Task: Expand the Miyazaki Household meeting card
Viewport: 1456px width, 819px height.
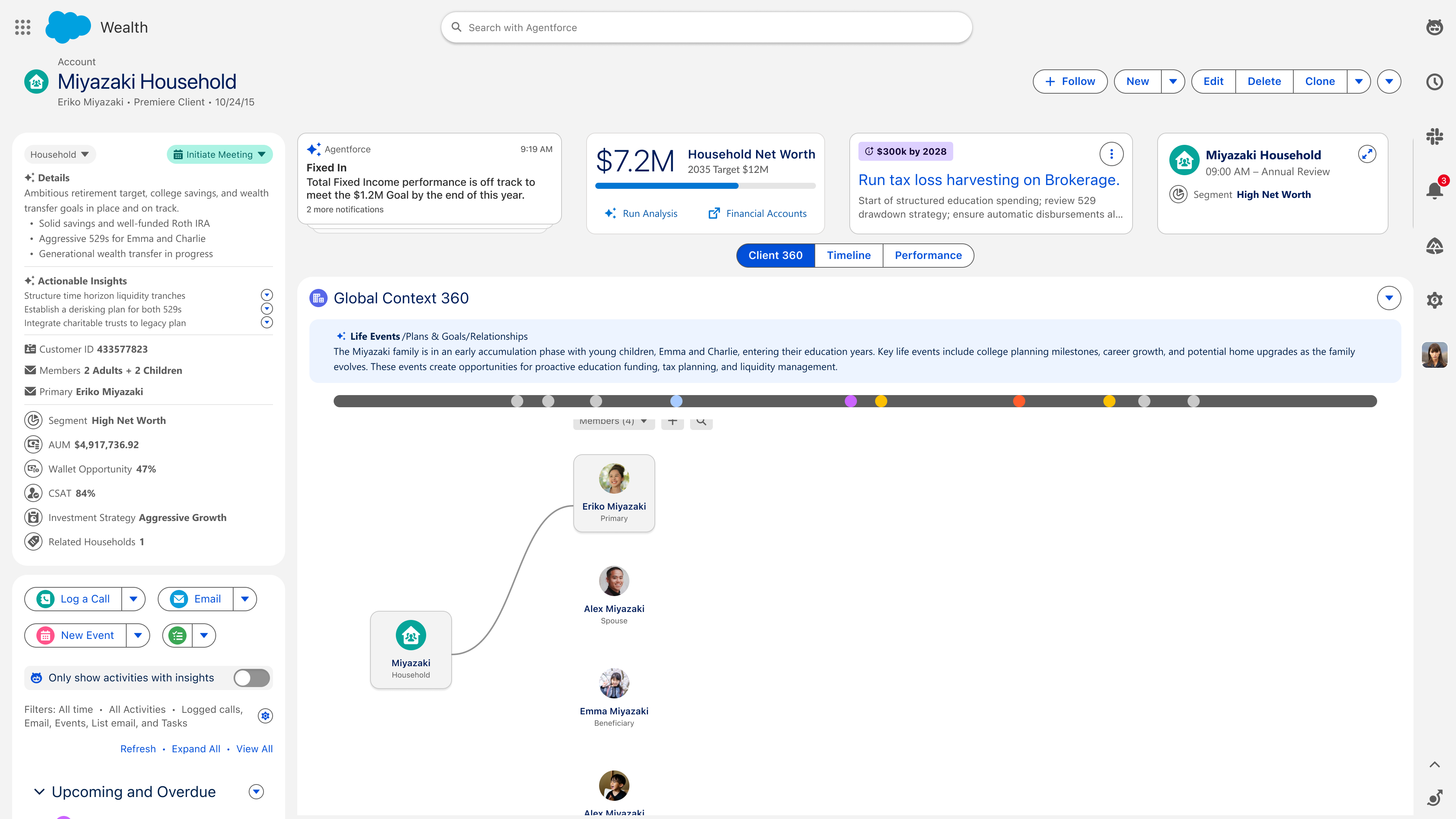Action: [1367, 154]
